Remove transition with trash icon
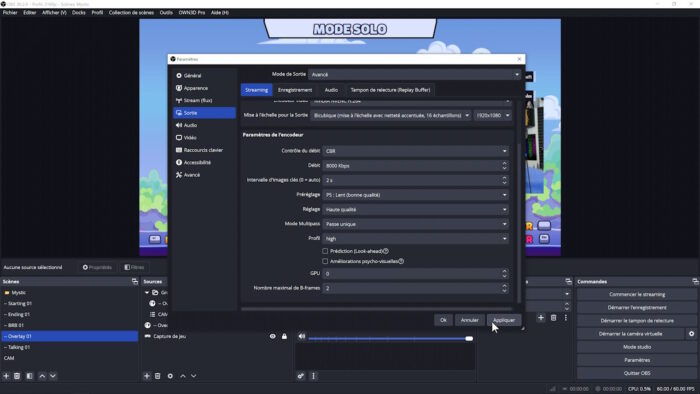 pos(554,318)
